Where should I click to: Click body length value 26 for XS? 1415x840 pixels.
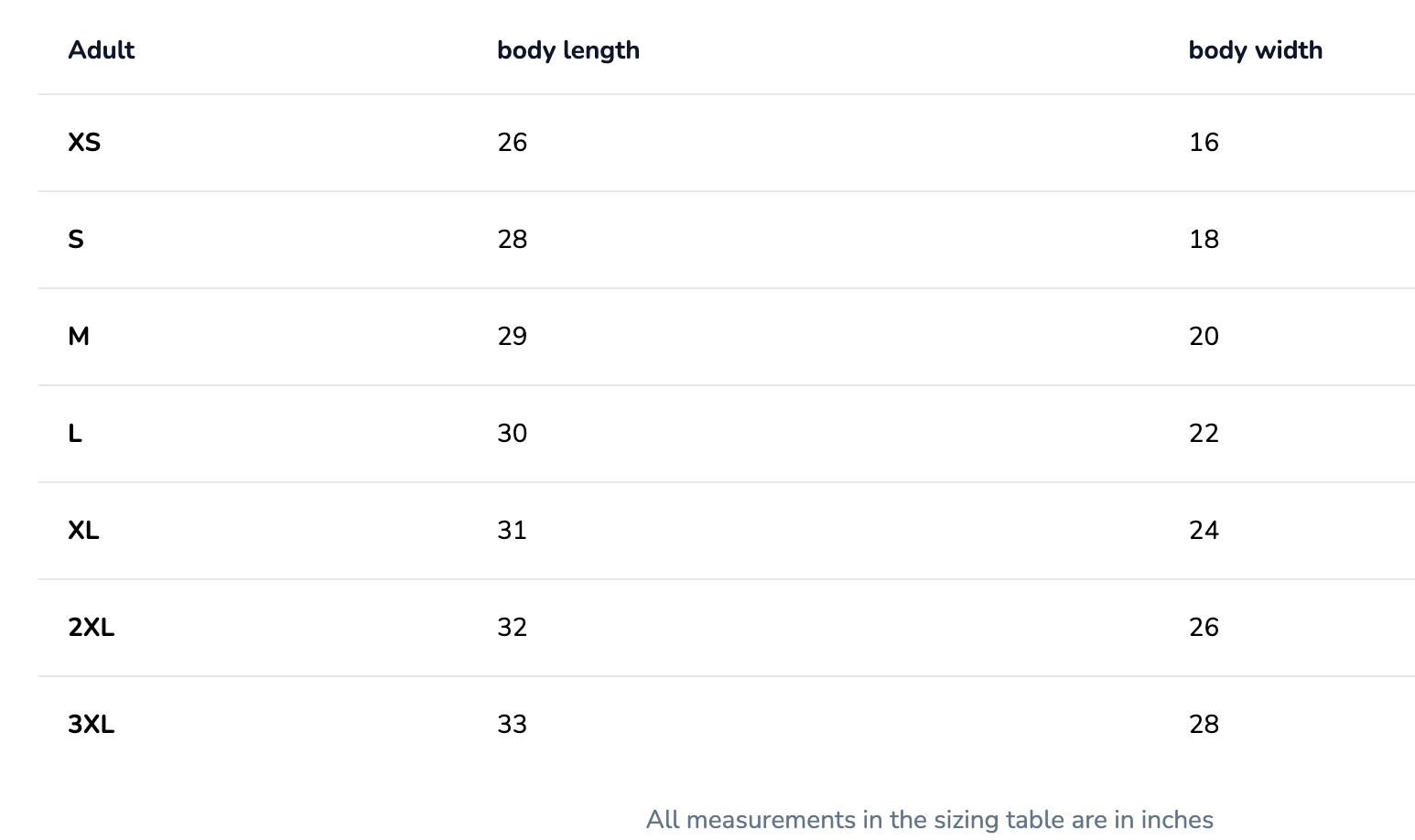[512, 143]
